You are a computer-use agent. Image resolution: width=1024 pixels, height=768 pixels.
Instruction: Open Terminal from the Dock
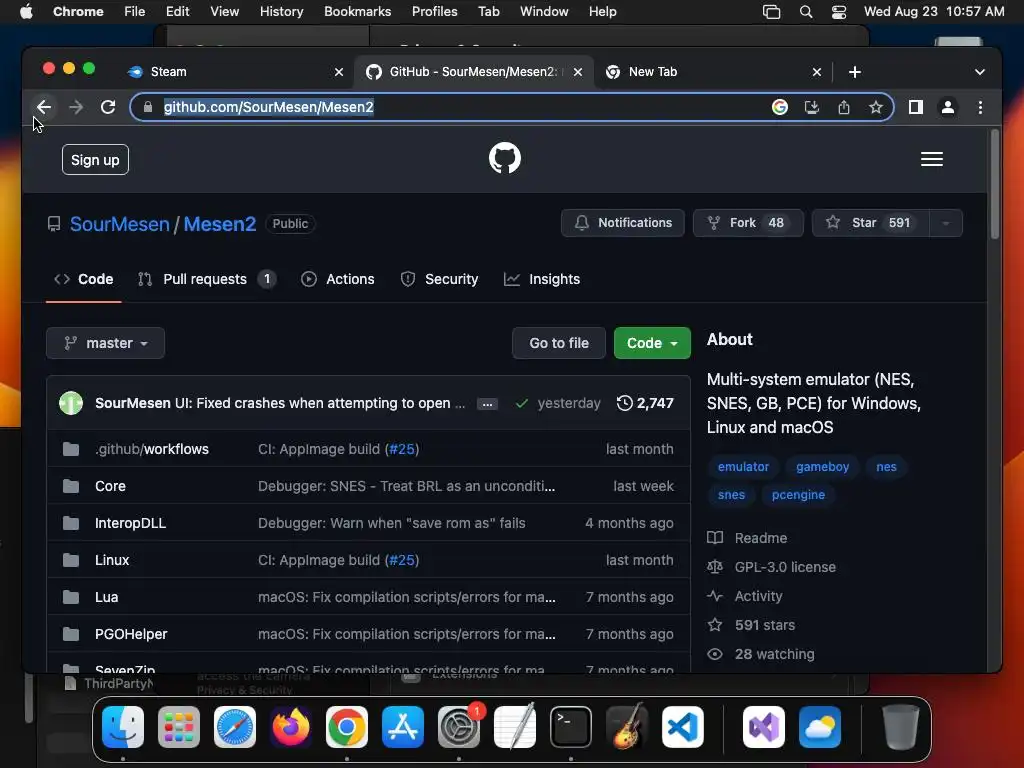(571, 727)
